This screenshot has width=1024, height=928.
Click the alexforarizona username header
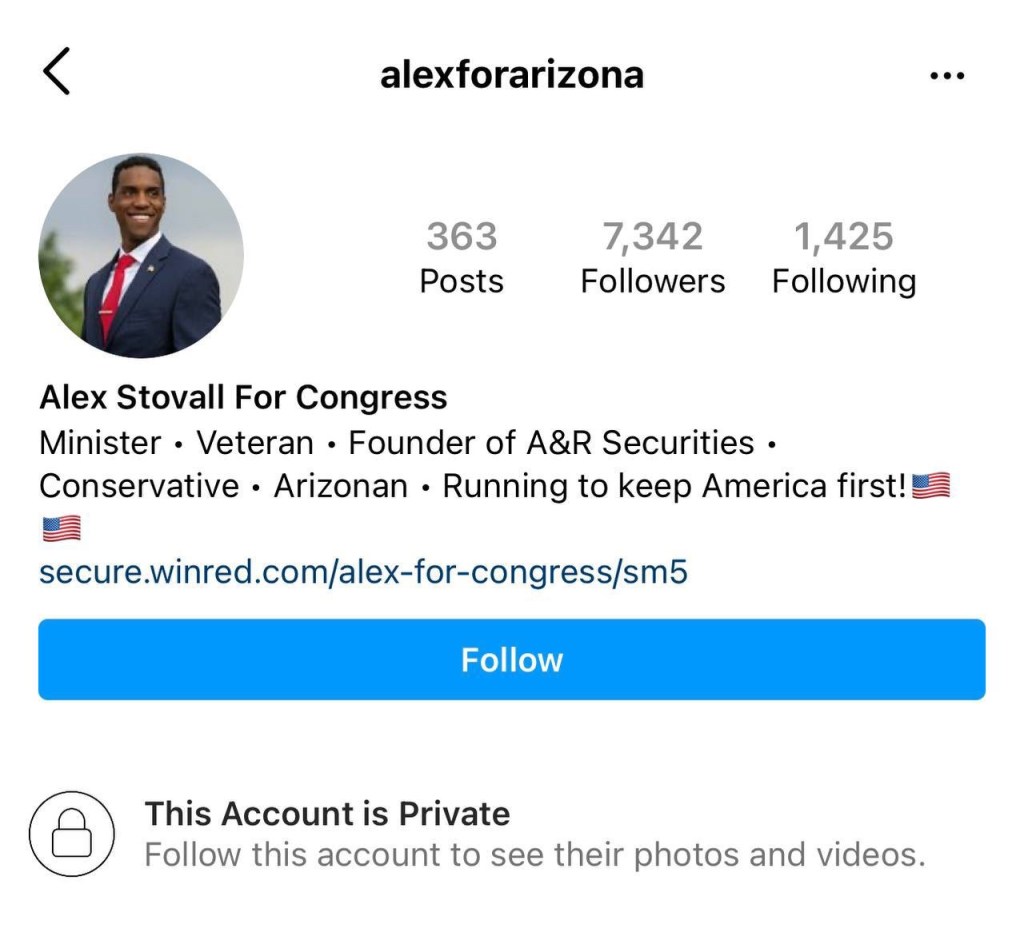pyautogui.click(x=511, y=75)
